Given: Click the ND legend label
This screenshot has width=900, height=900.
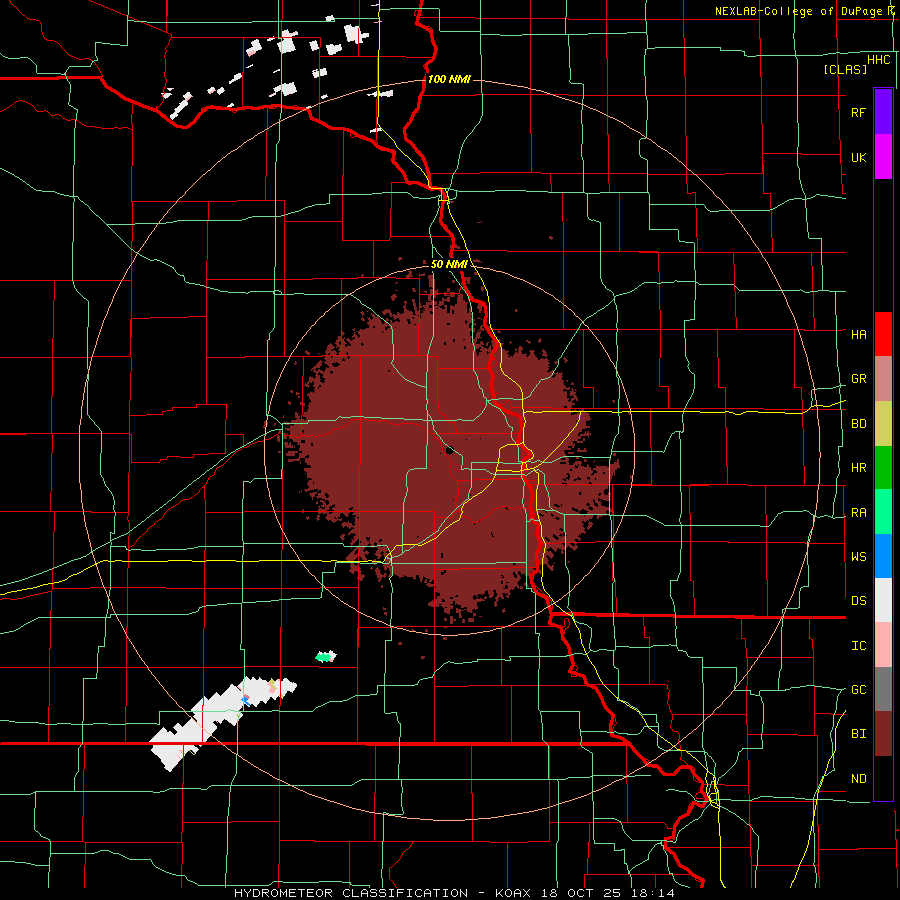Looking at the screenshot, I should coord(858,779).
